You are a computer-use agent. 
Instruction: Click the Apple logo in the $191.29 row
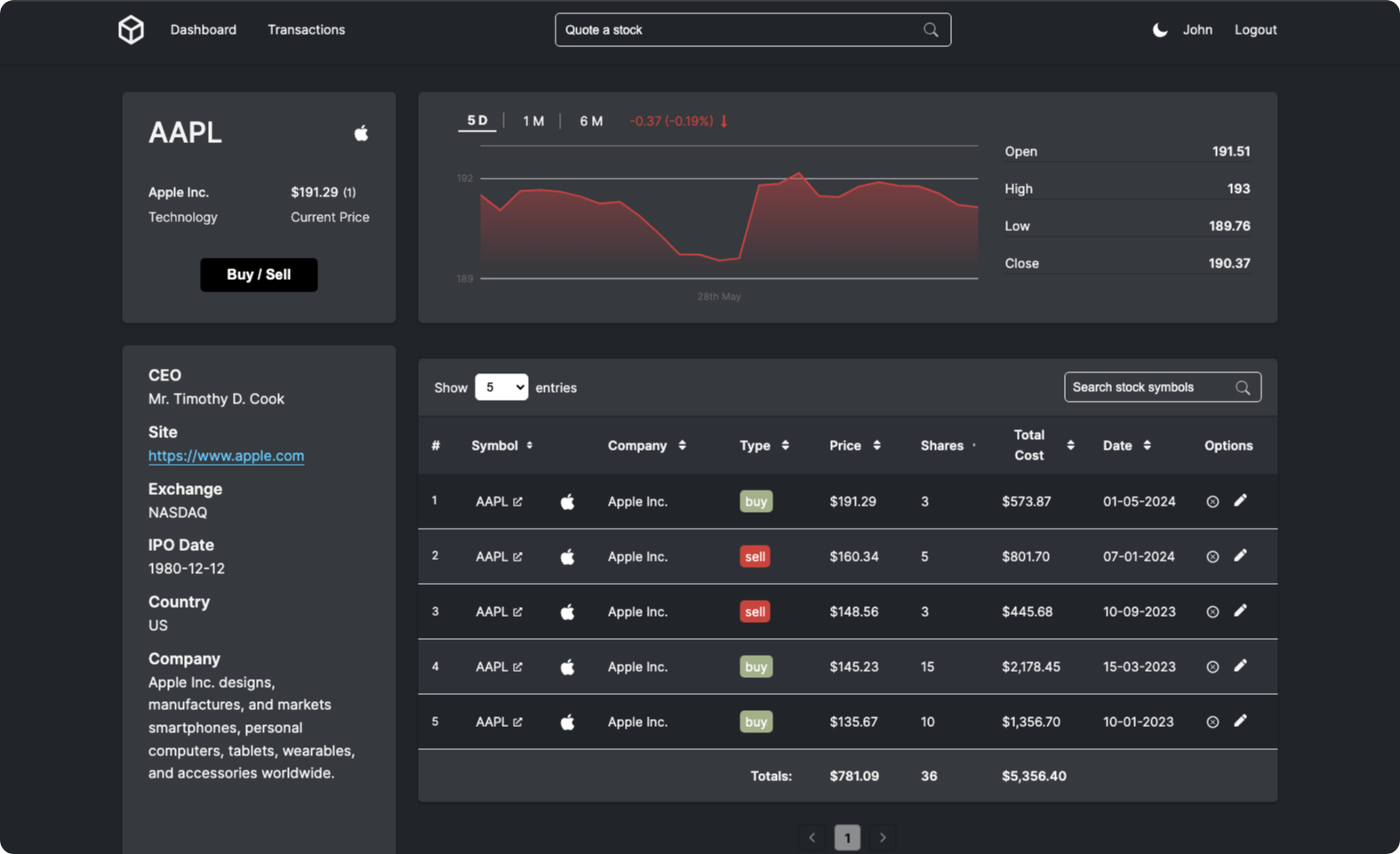[x=567, y=501]
